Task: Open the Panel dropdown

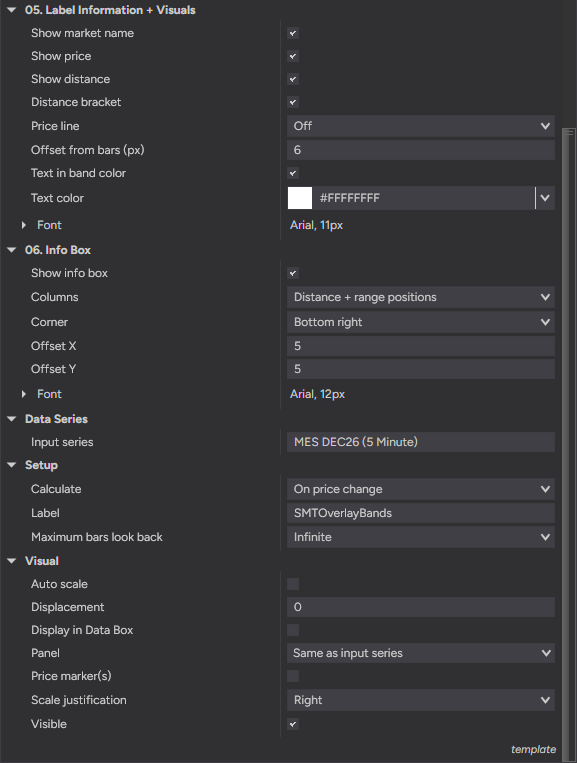Action: pyautogui.click(x=421, y=653)
